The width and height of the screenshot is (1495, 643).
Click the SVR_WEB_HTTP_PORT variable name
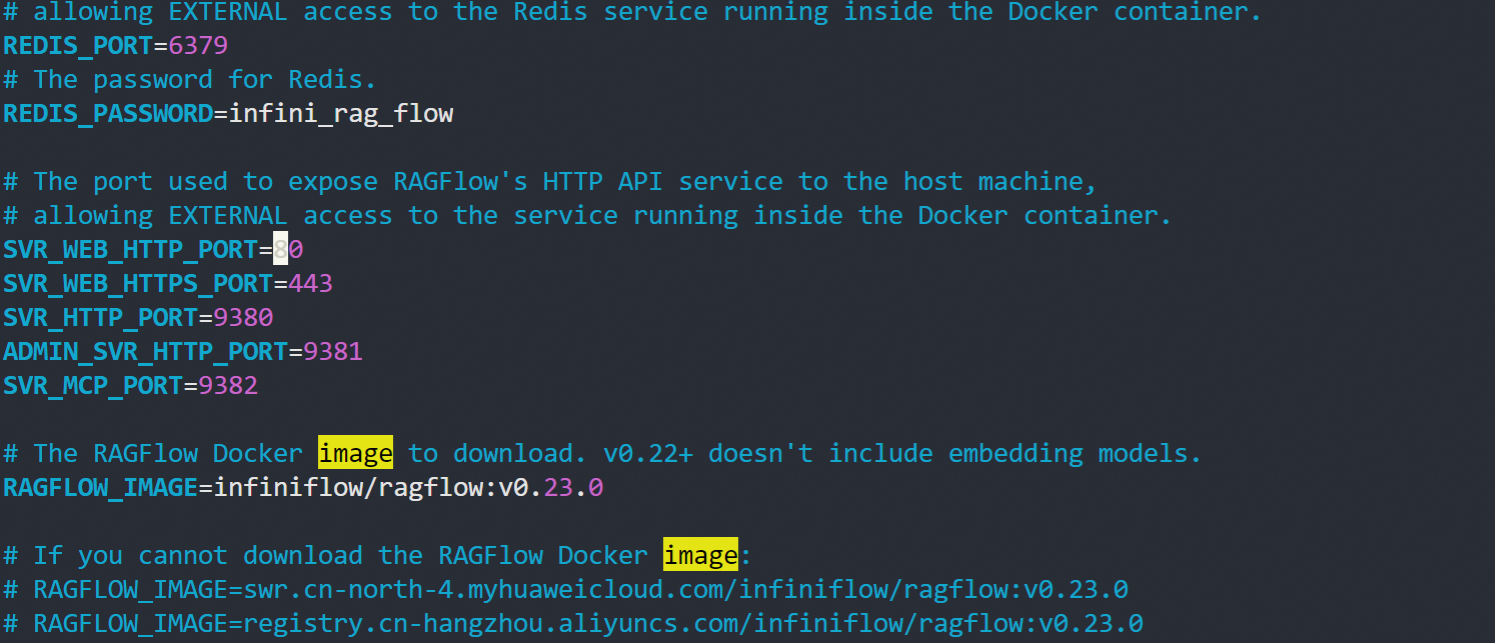[x=130, y=250]
